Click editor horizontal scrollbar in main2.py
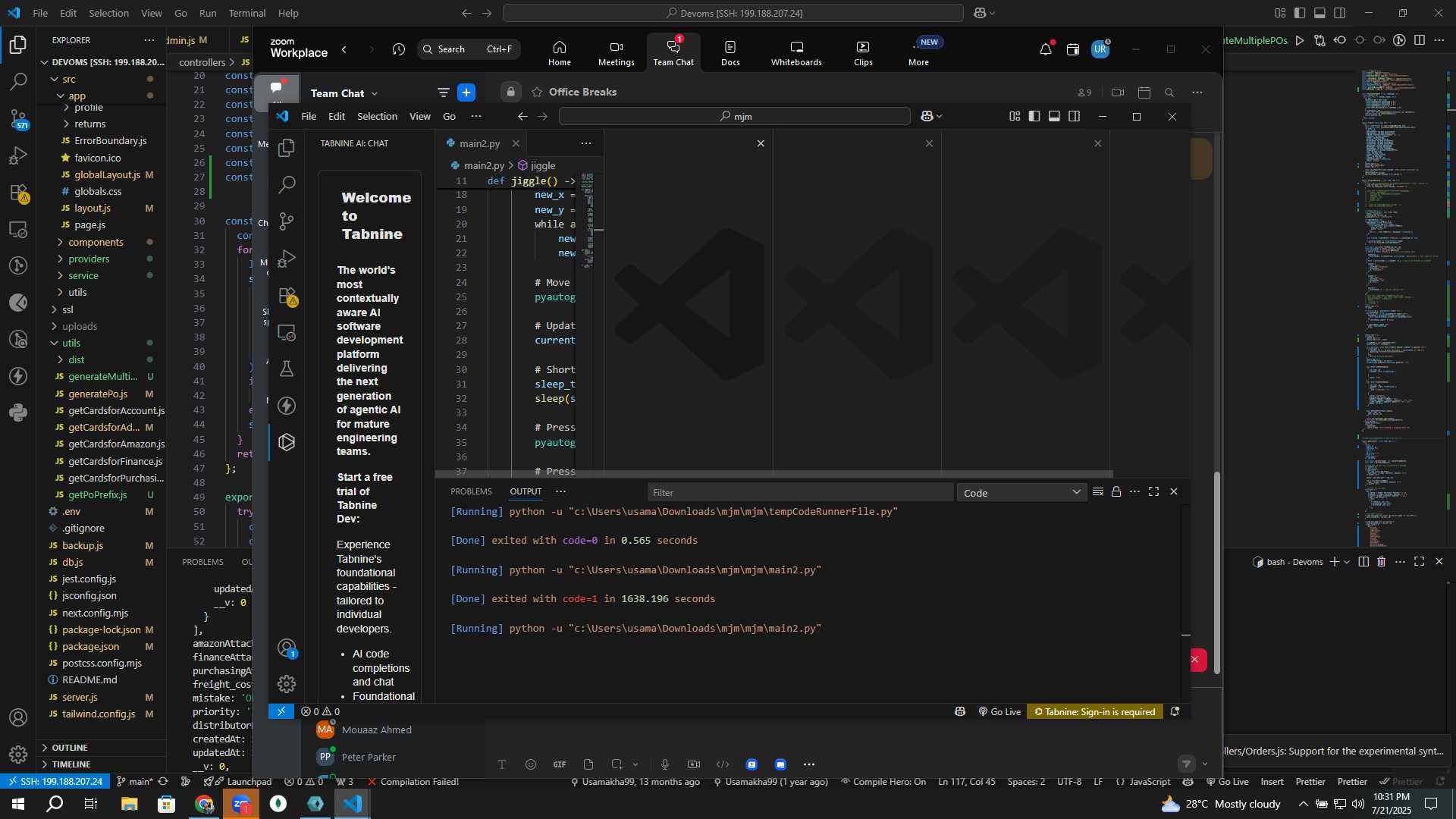Image resolution: width=1456 pixels, height=819 pixels. (773, 475)
